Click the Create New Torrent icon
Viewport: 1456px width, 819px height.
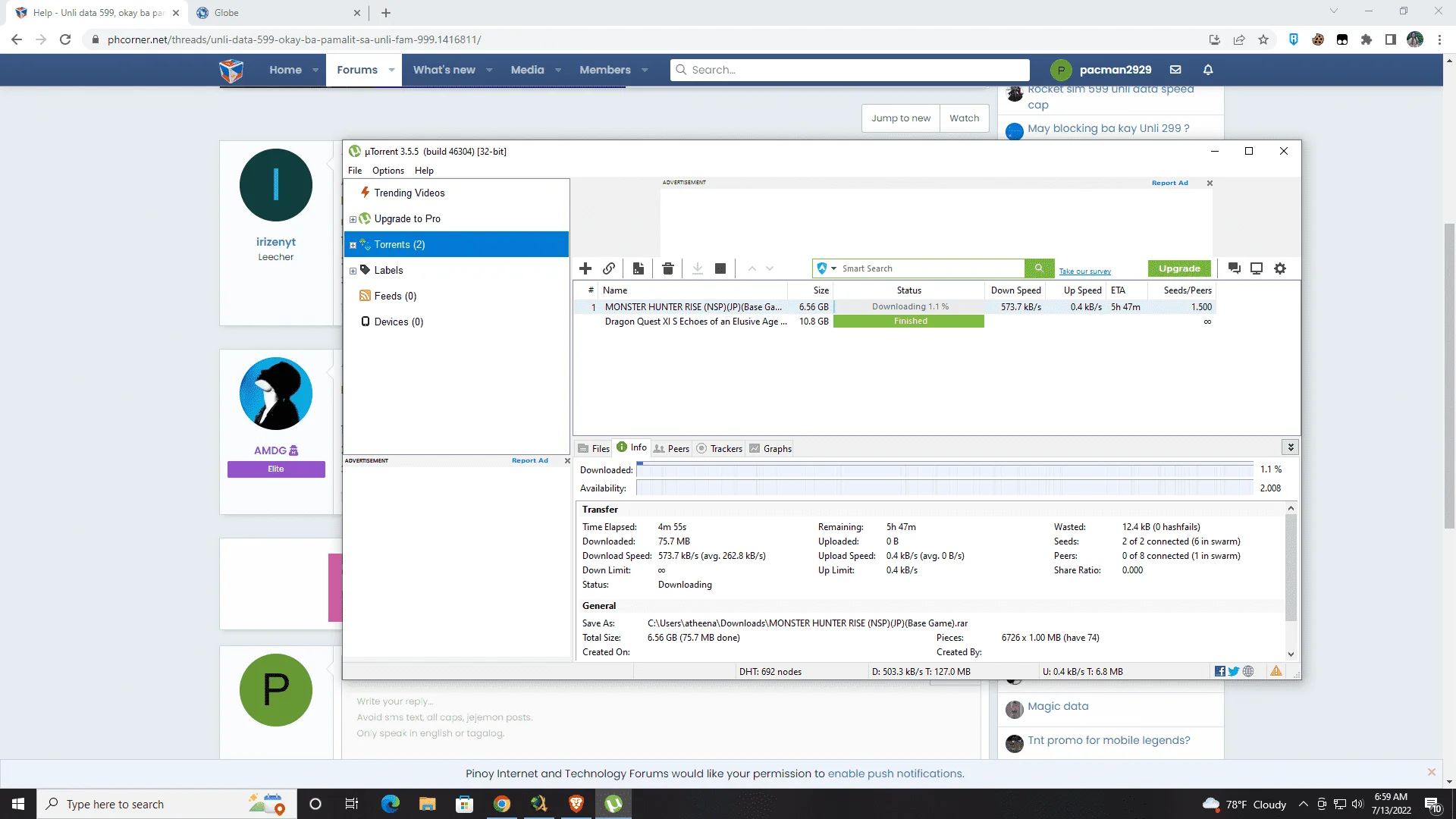(639, 268)
